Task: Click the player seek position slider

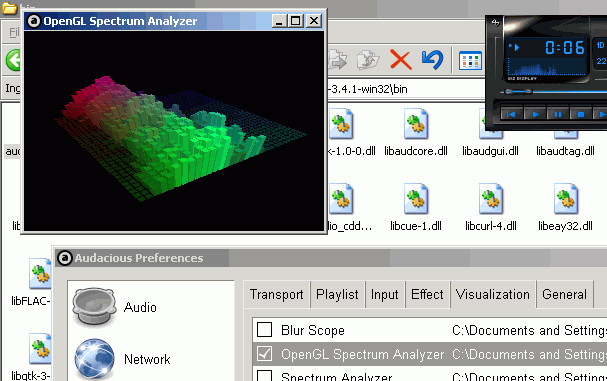Action: tap(554, 92)
